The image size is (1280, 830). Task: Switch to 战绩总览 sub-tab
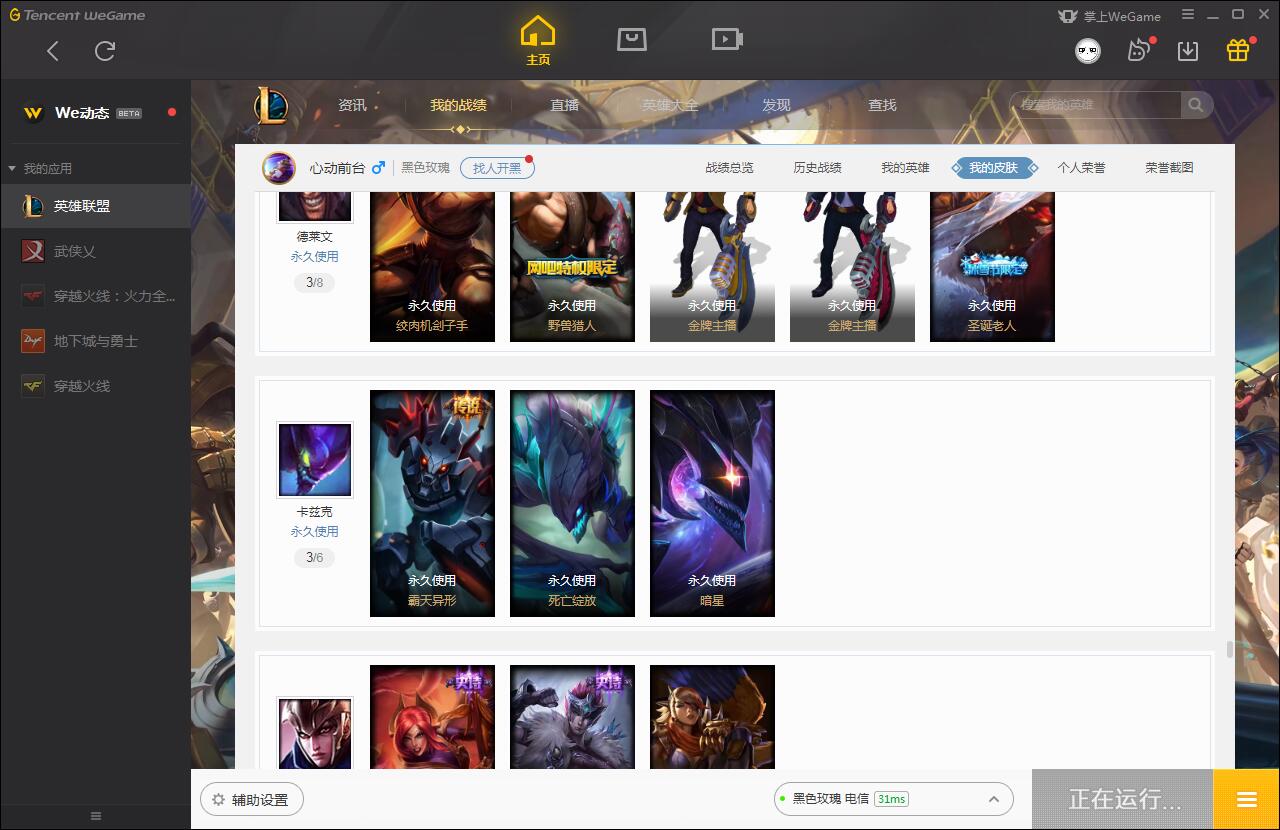[729, 168]
